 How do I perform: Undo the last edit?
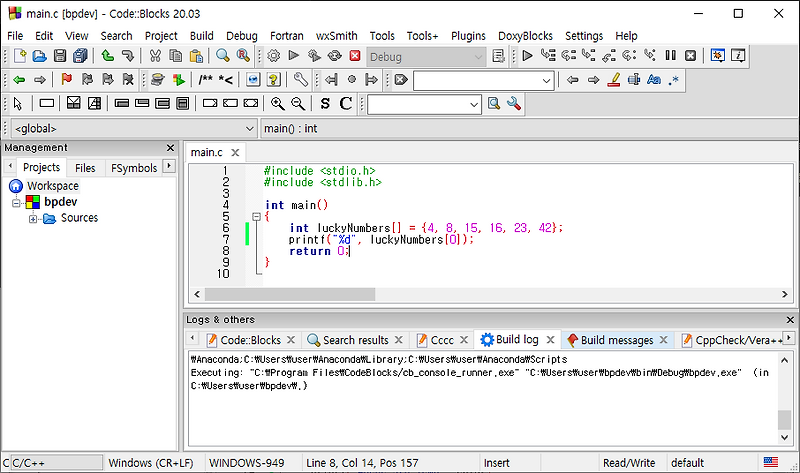tap(107, 56)
